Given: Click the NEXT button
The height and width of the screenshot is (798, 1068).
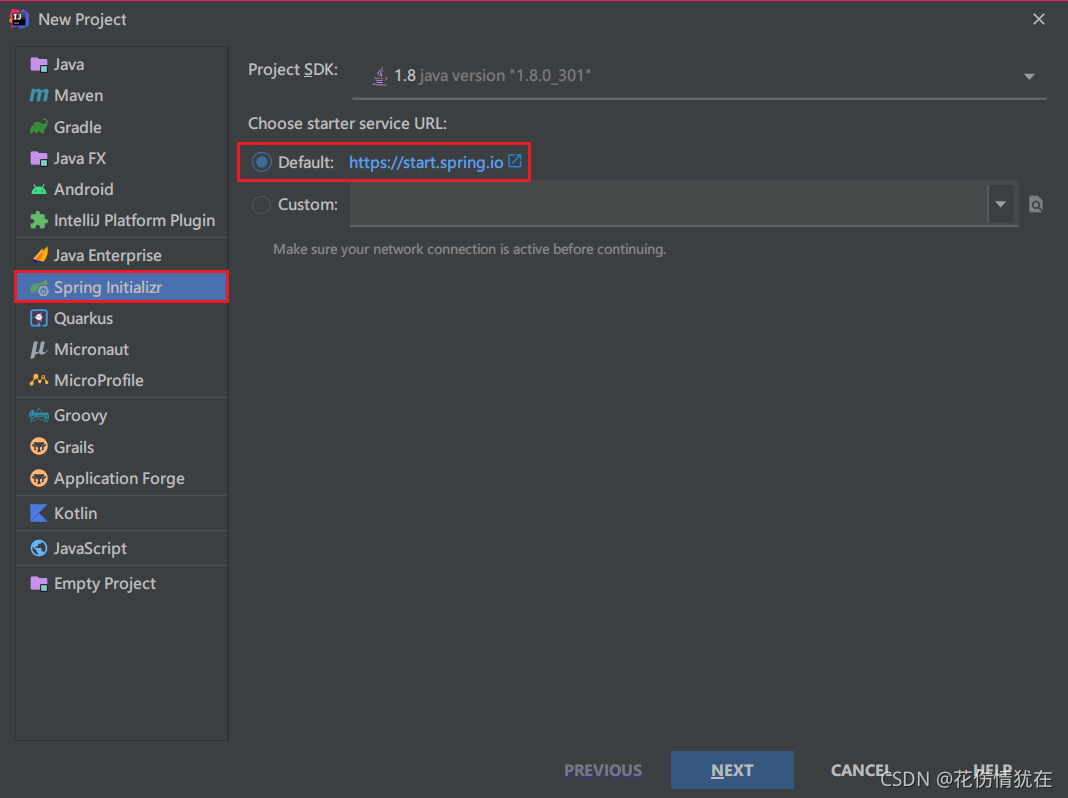Looking at the screenshot, I should pyautogui.click(x=732, y=770).
